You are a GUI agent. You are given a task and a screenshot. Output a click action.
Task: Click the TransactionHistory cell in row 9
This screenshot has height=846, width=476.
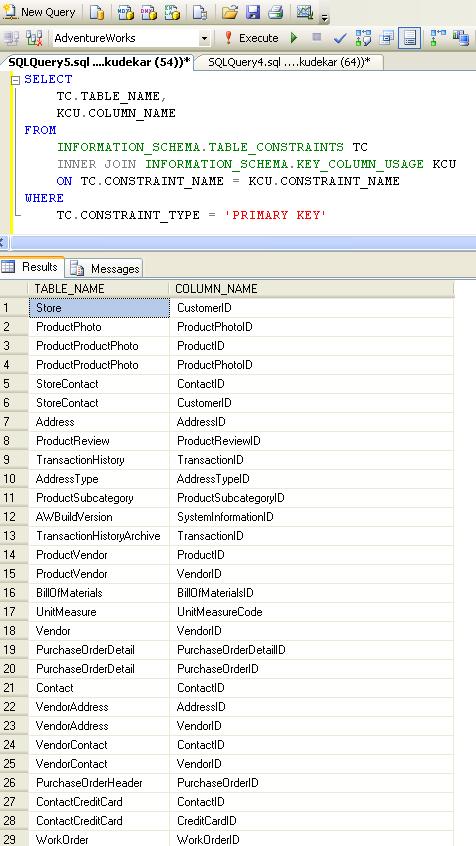[99, 460]
